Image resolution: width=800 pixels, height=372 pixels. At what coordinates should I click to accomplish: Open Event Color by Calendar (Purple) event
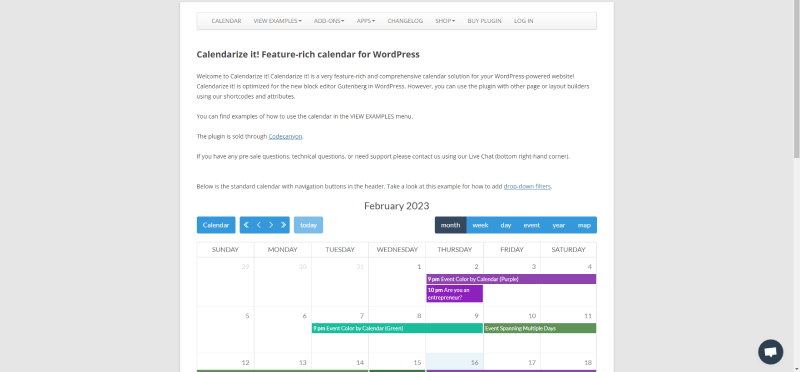511,279
